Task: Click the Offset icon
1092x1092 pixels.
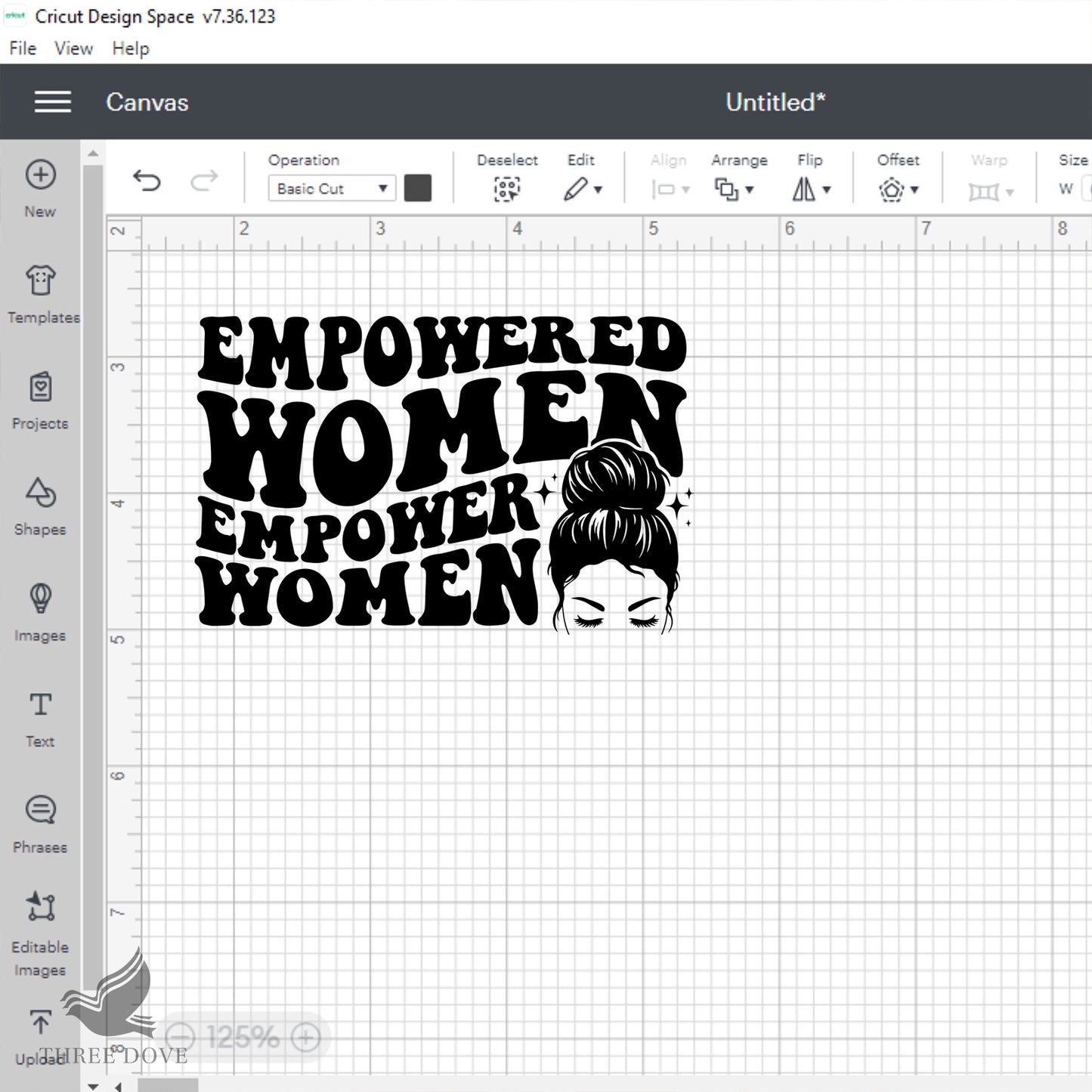Action: pyautogui.click(x=892, y=190)
